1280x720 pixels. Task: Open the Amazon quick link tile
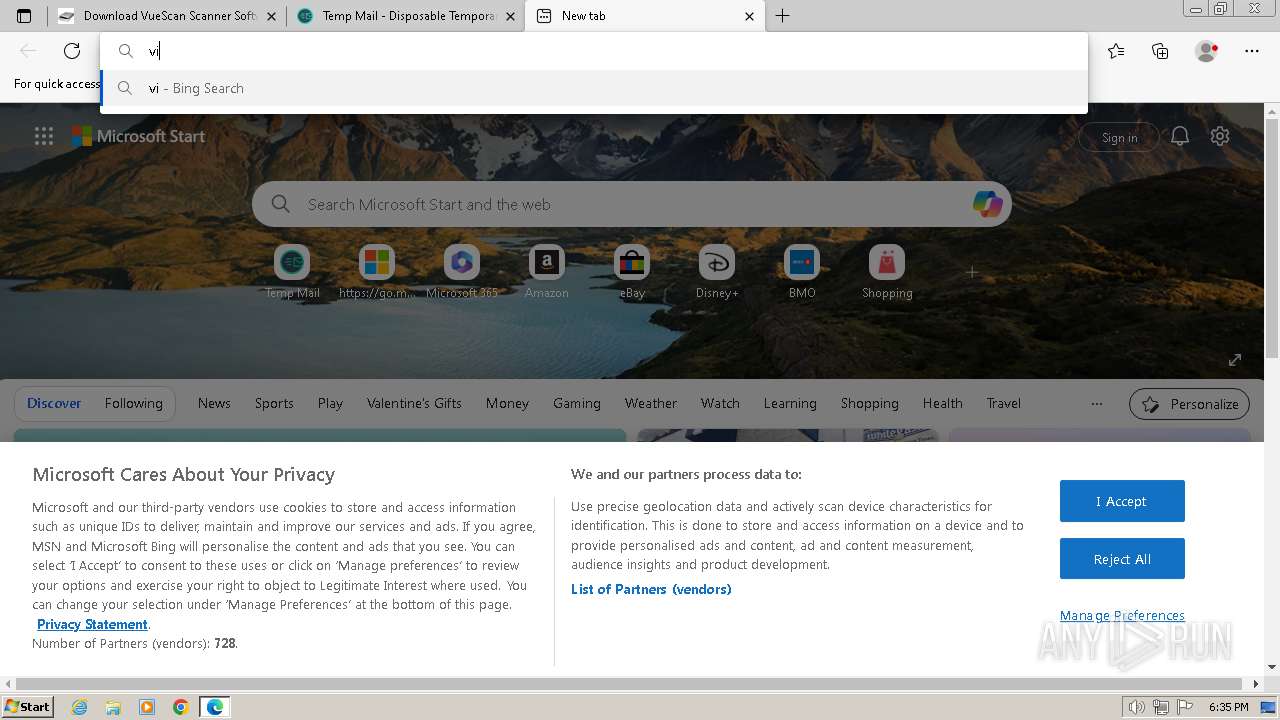(x=547, y=272)
